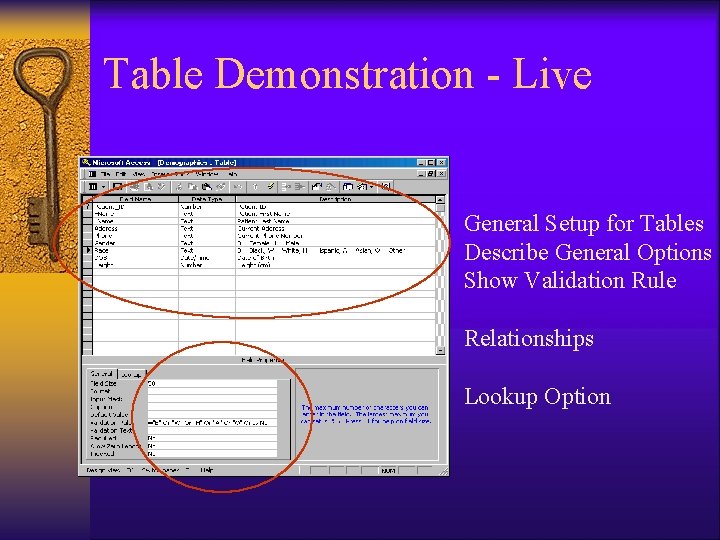Screen dimensions: 720x540
Task: Click the Field Size value 50
Action: point(212,383)
